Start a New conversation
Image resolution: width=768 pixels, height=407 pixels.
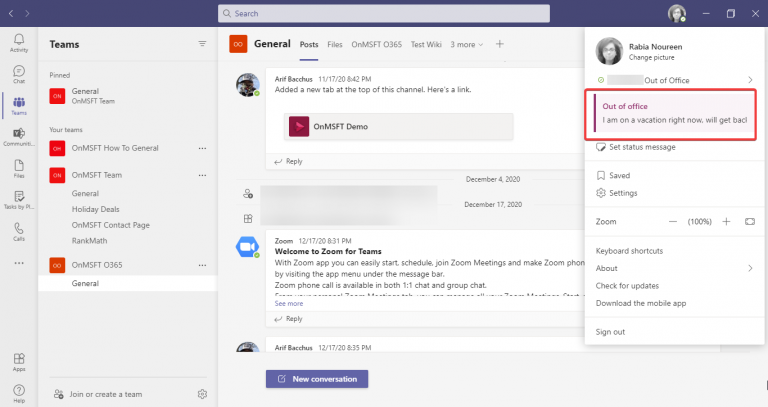click(x=317, y=379)
